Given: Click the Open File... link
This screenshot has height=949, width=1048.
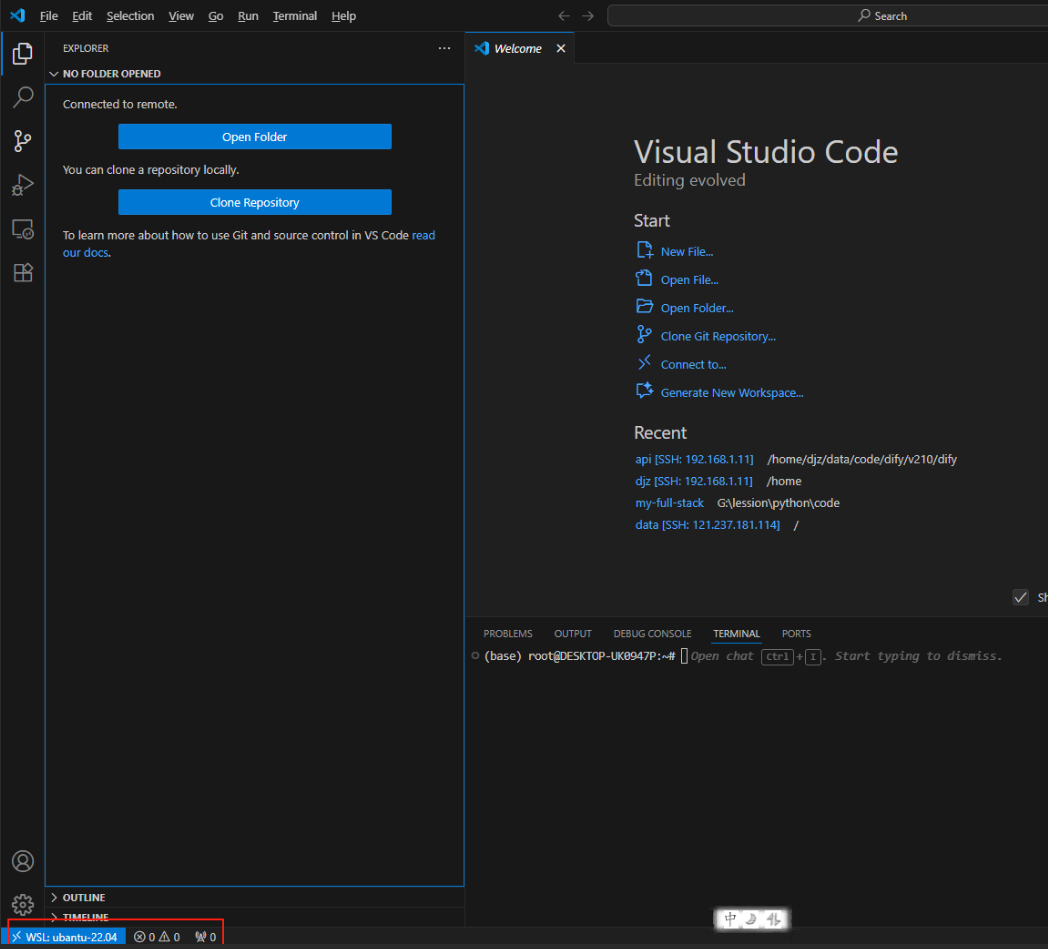Looking at the screenshot, I should [x=690, y=279].
